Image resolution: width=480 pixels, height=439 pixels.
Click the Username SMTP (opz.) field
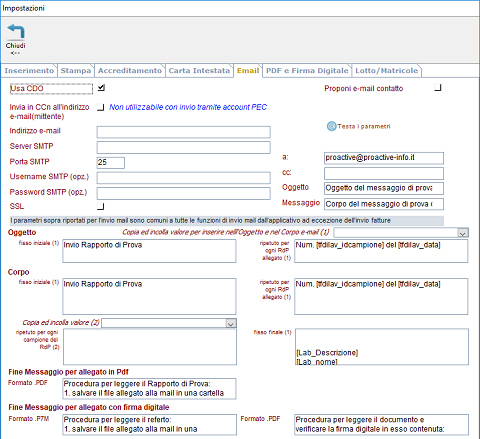pos(183,178)
